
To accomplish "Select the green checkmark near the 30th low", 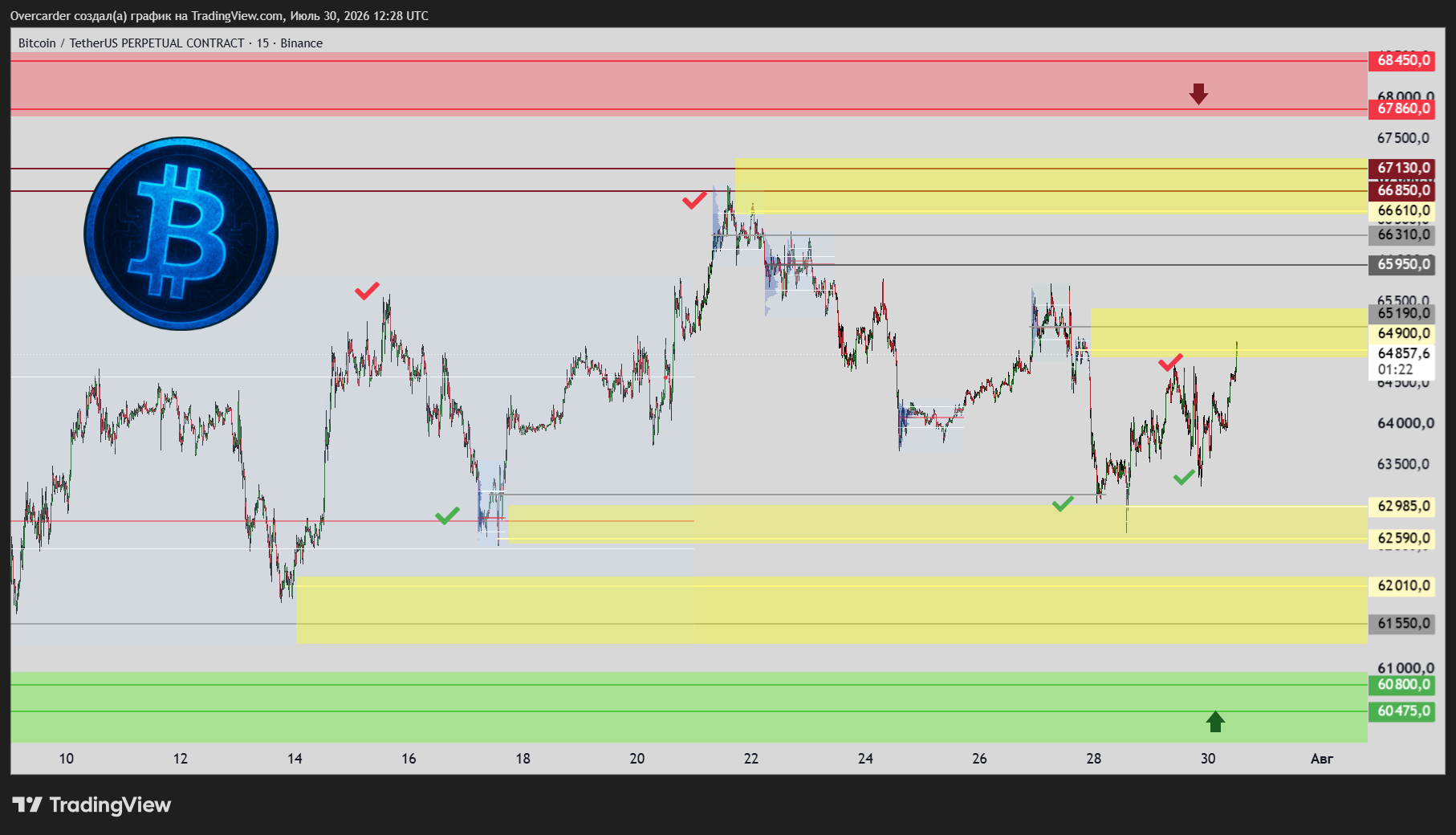I will (1183, 478).
